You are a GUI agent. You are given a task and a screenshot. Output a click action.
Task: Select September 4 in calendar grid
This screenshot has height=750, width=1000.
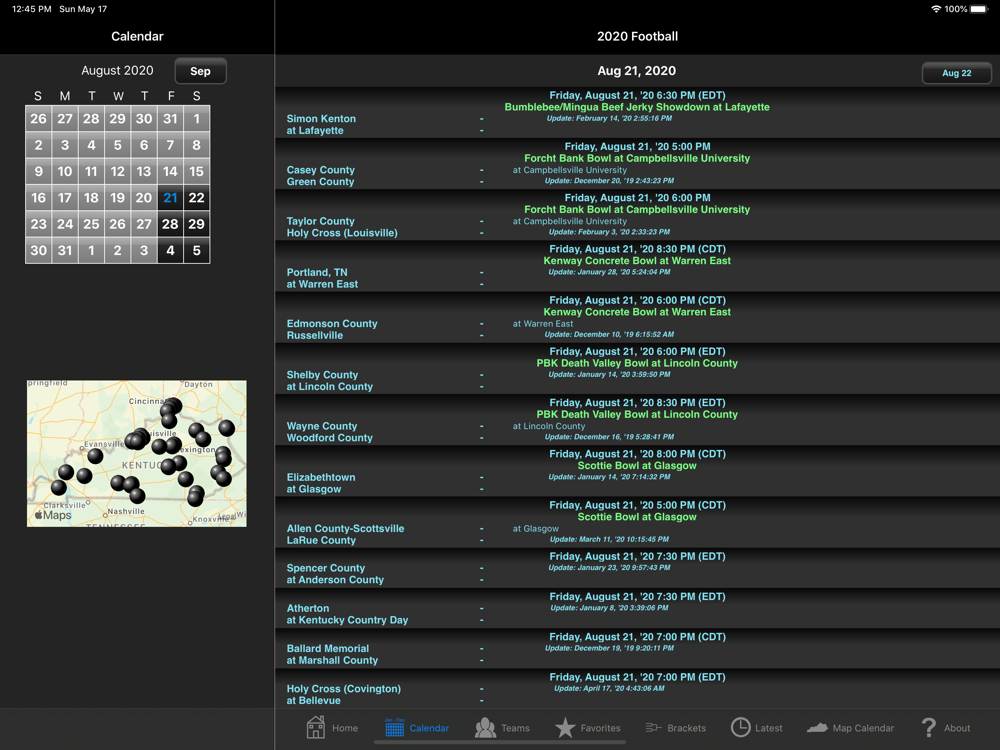170,251
